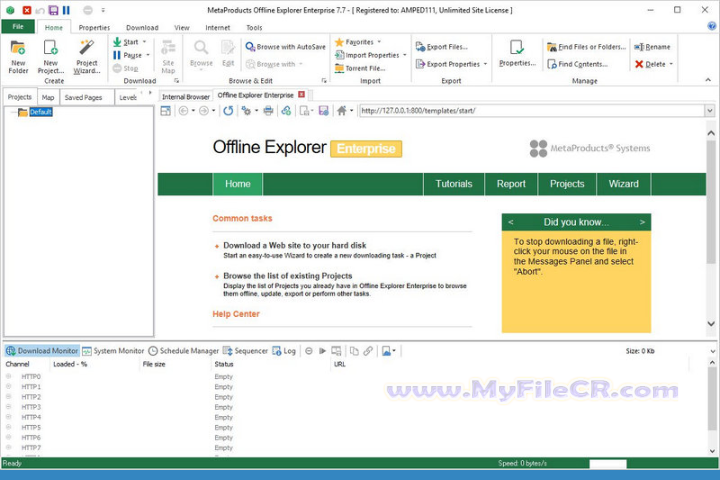Open the File menu

[18, 27]
